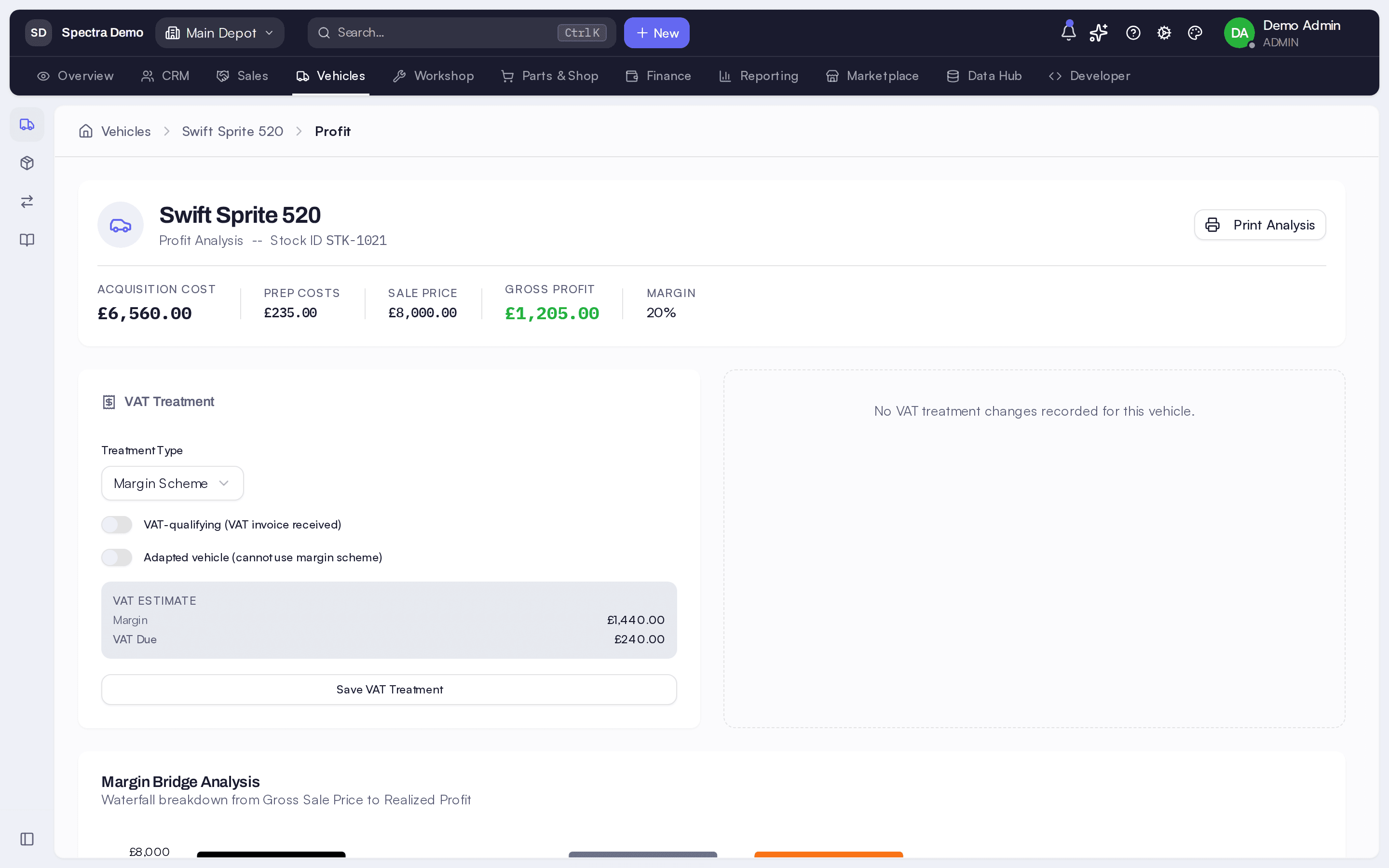
Task: Click into the Search field
Action: pyautogui.click(x=462, y=33)
